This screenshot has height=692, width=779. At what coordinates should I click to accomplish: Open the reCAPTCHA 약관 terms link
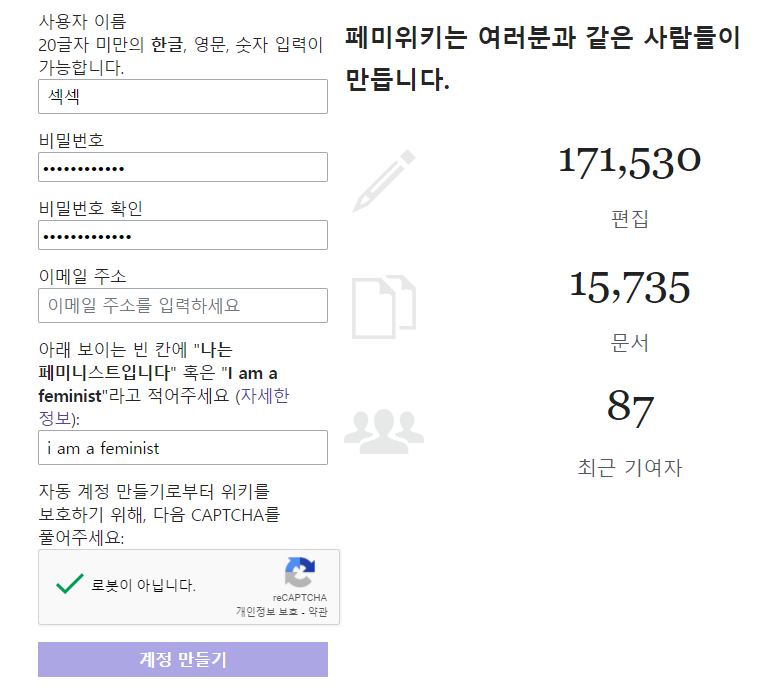pyautogui.click(x=316, y=611)
